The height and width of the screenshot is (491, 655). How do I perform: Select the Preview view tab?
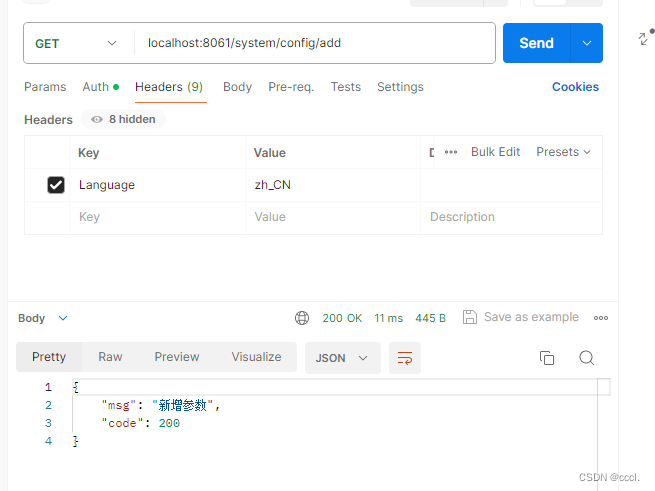(177, 357)
